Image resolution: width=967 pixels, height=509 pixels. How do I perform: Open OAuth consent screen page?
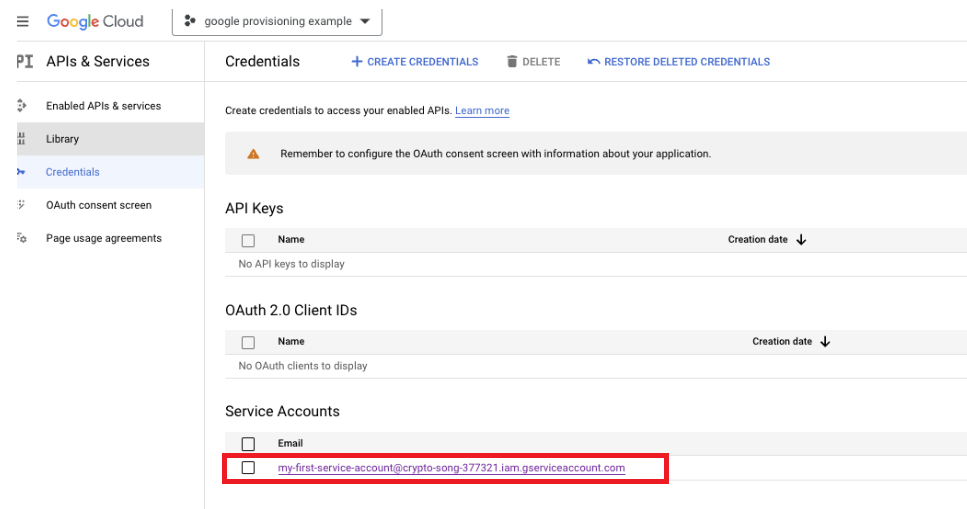(99, 205)
